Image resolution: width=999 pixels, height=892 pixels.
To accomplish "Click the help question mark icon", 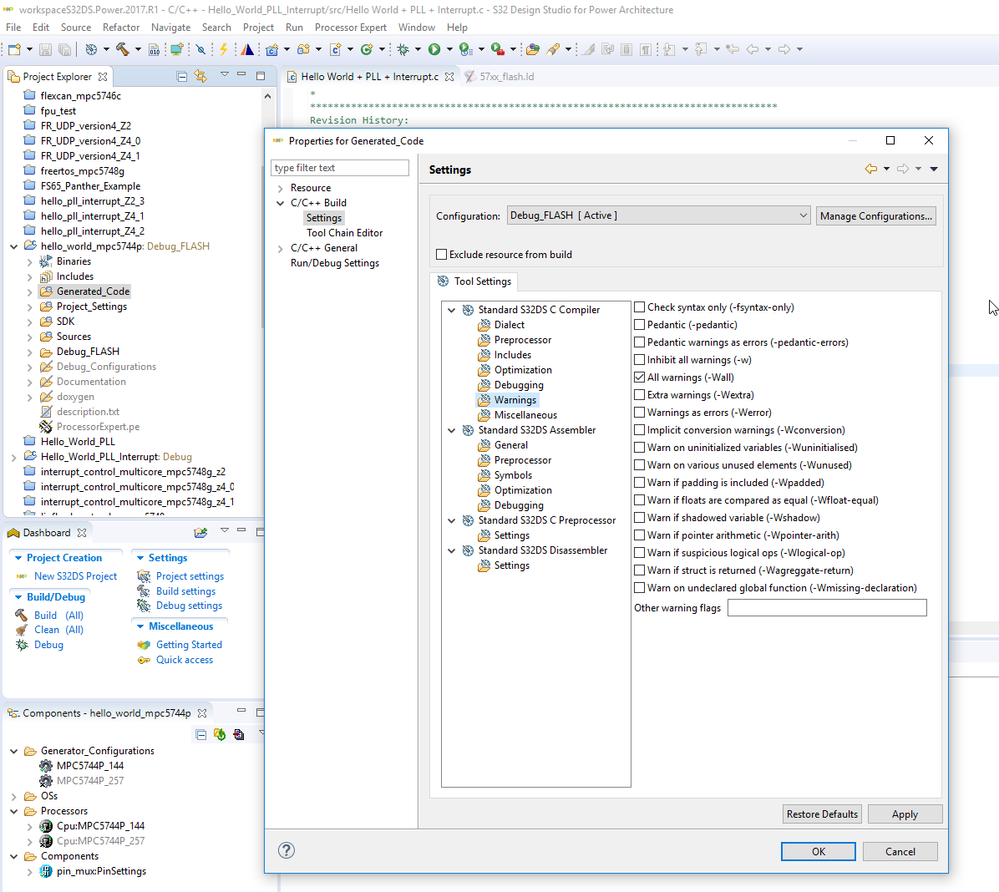I will click(x=286, y=851).
